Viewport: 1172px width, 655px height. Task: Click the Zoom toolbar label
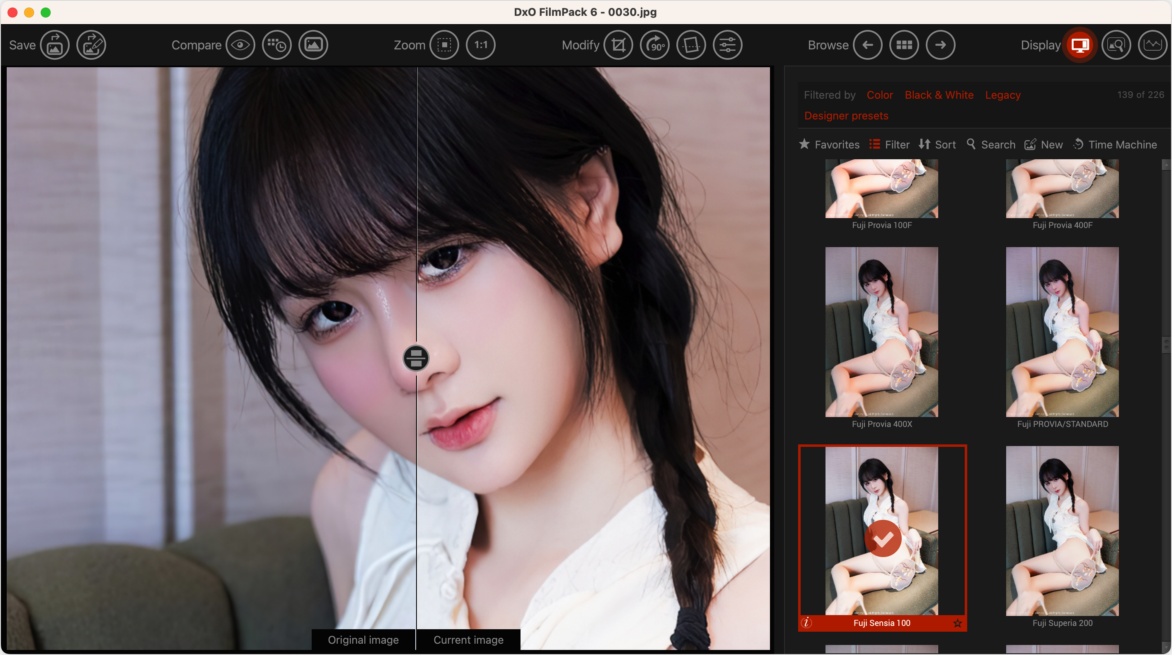(410, 45)
